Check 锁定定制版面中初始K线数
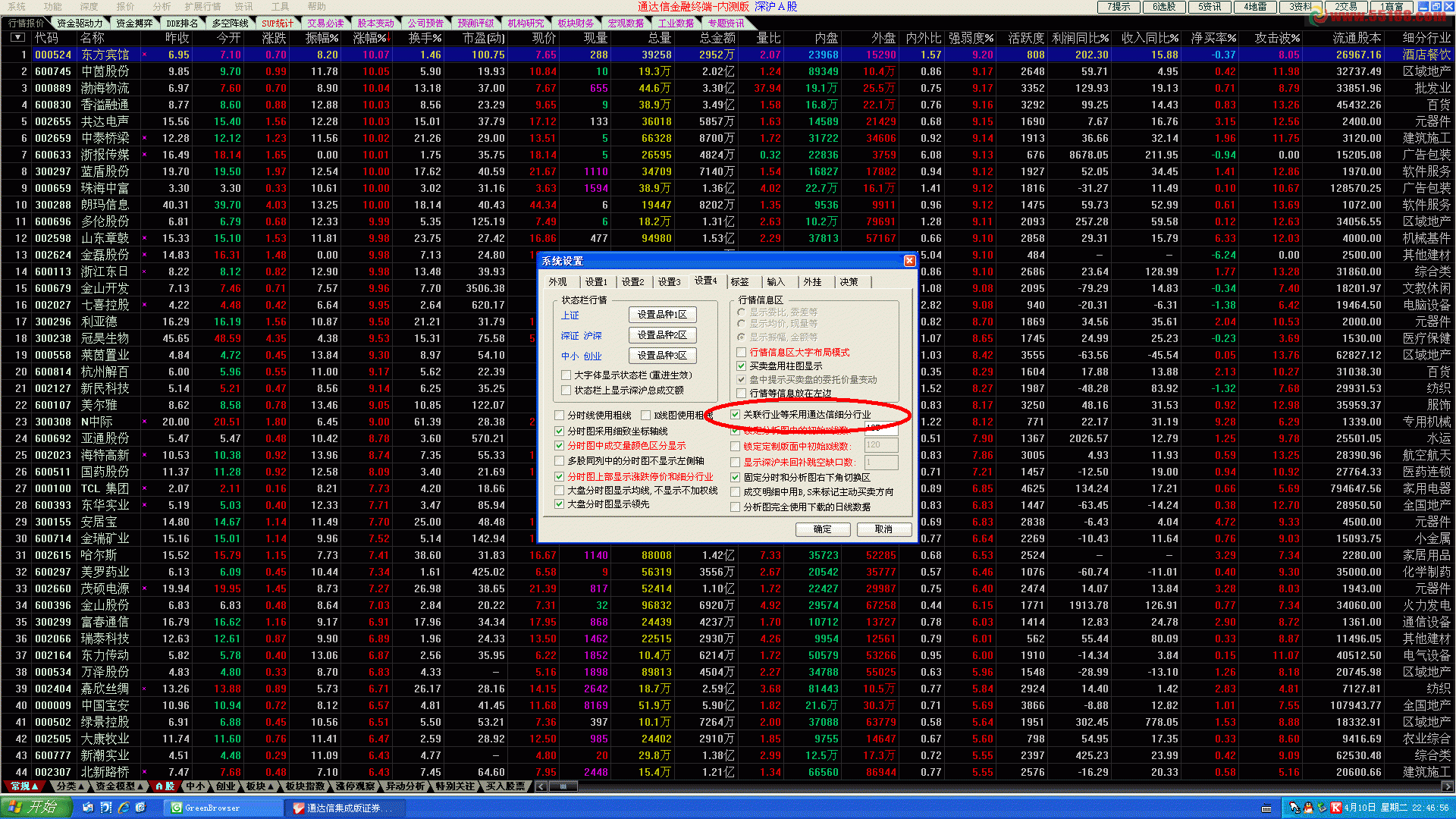The height and width of the screenshot is (819, 1456). click(x=736, y=446)
